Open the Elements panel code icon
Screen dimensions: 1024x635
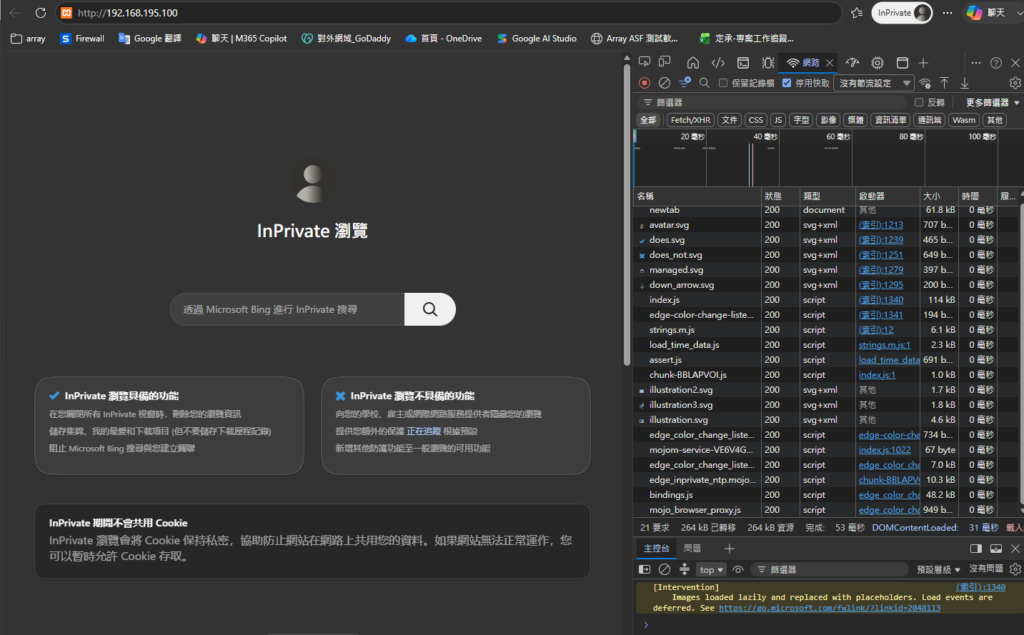718,63
